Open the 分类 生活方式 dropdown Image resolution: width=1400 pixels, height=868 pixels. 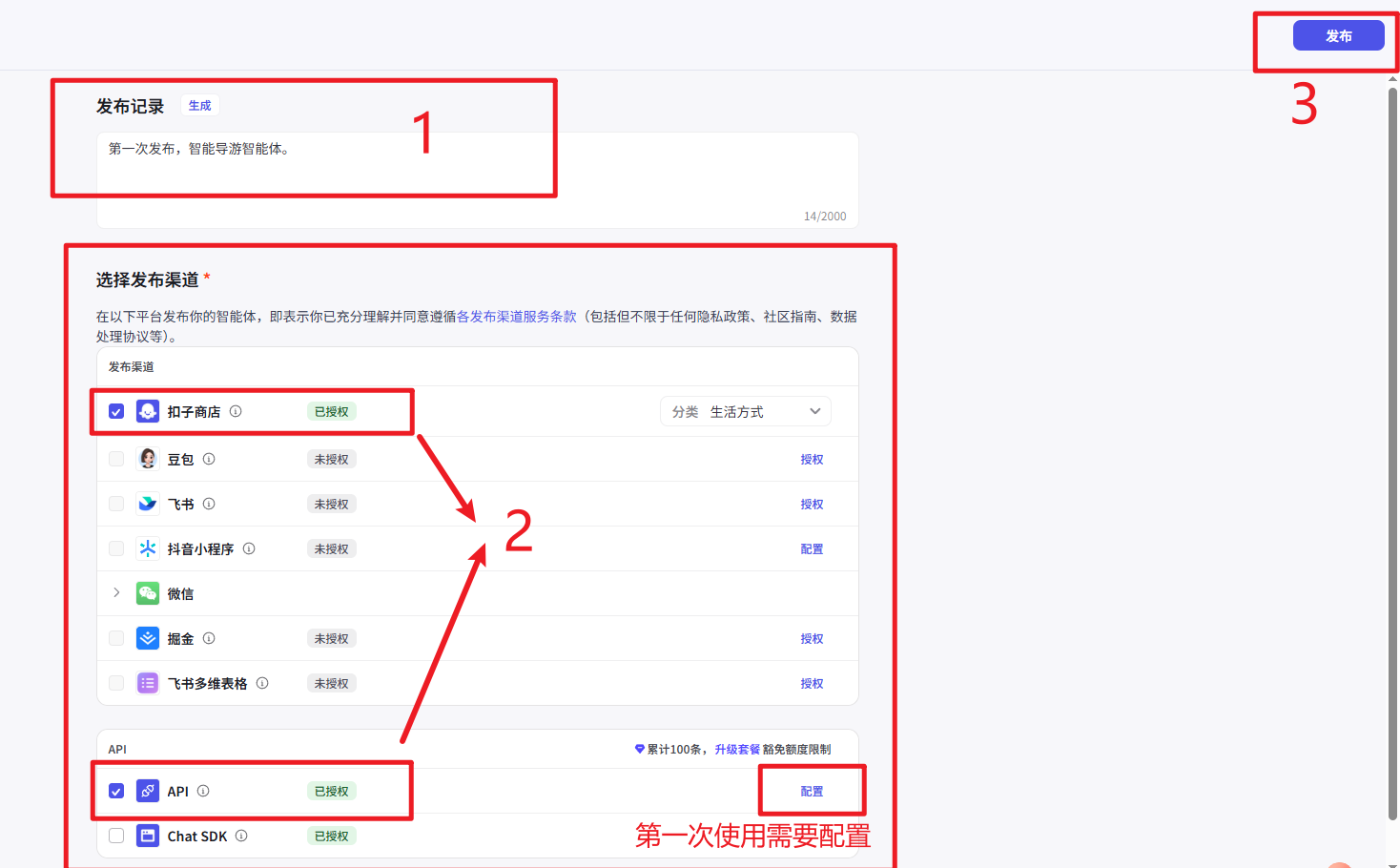pos(745,411)
